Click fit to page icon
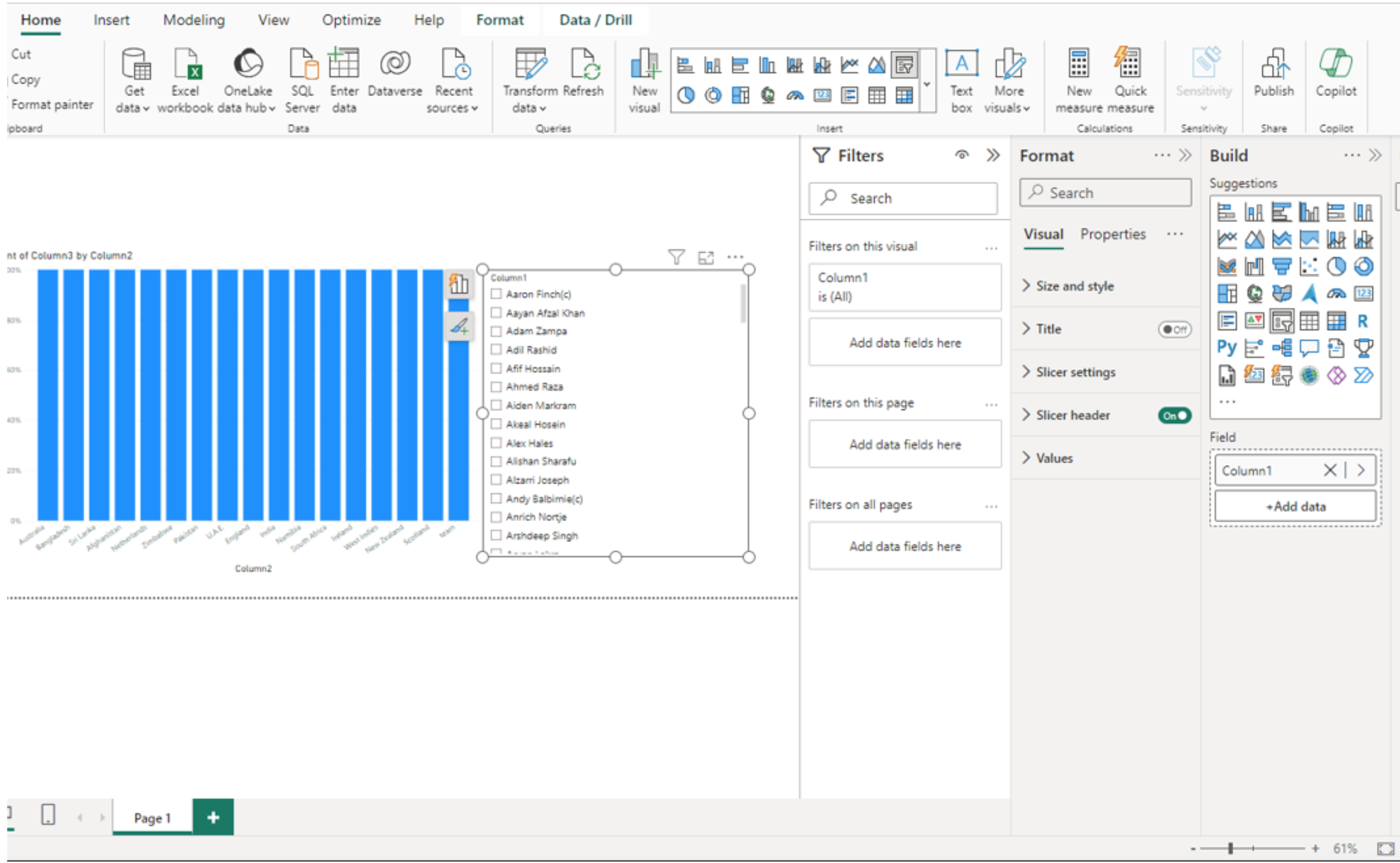Image resolution: width=1400 pixels, height=863 pixels. [x=1386, y=848]
